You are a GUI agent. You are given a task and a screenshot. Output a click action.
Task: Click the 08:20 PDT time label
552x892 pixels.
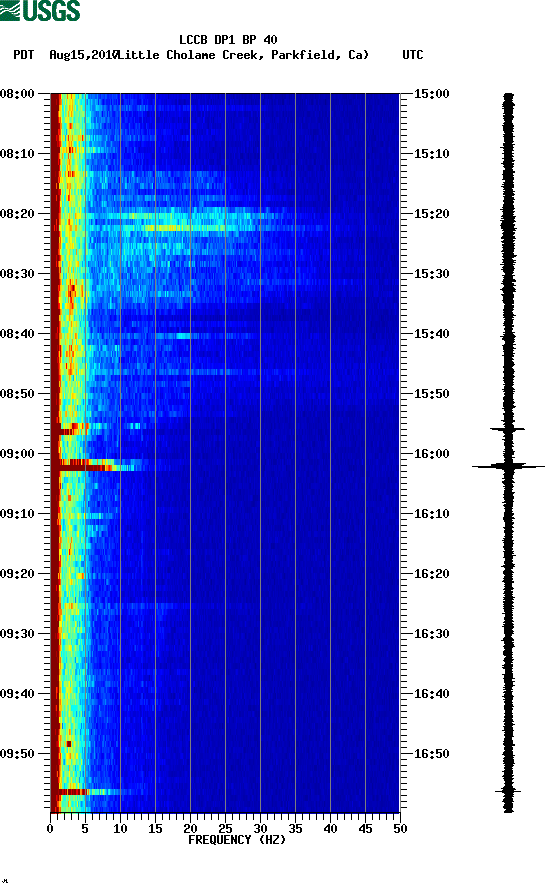(x=17, y=214)
